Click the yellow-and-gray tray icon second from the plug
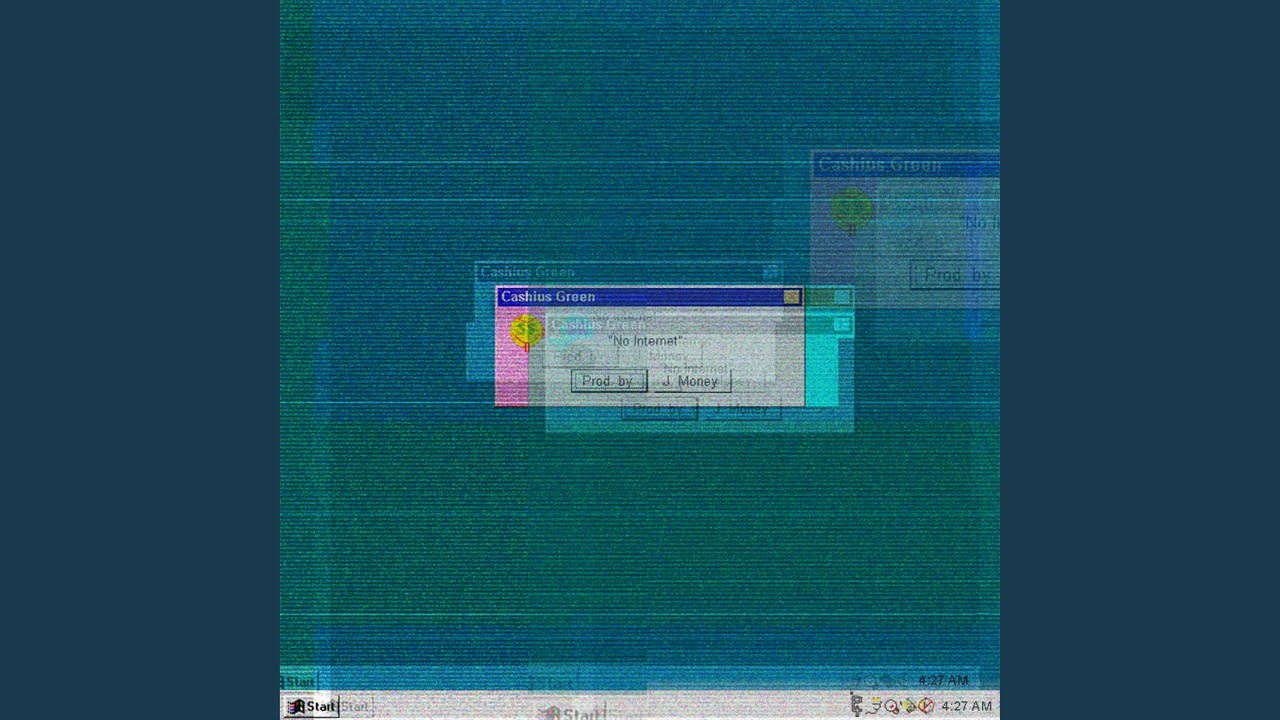This screenshot has width=1280, height=720. [x=874, y=706]
